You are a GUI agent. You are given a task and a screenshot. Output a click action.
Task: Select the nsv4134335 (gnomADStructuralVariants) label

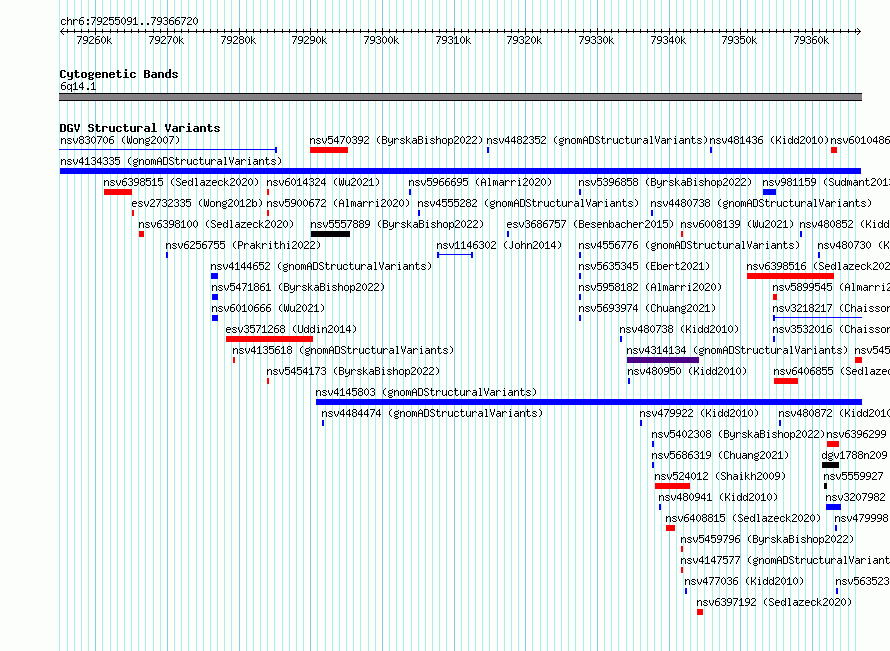click(x=171, y=161)
